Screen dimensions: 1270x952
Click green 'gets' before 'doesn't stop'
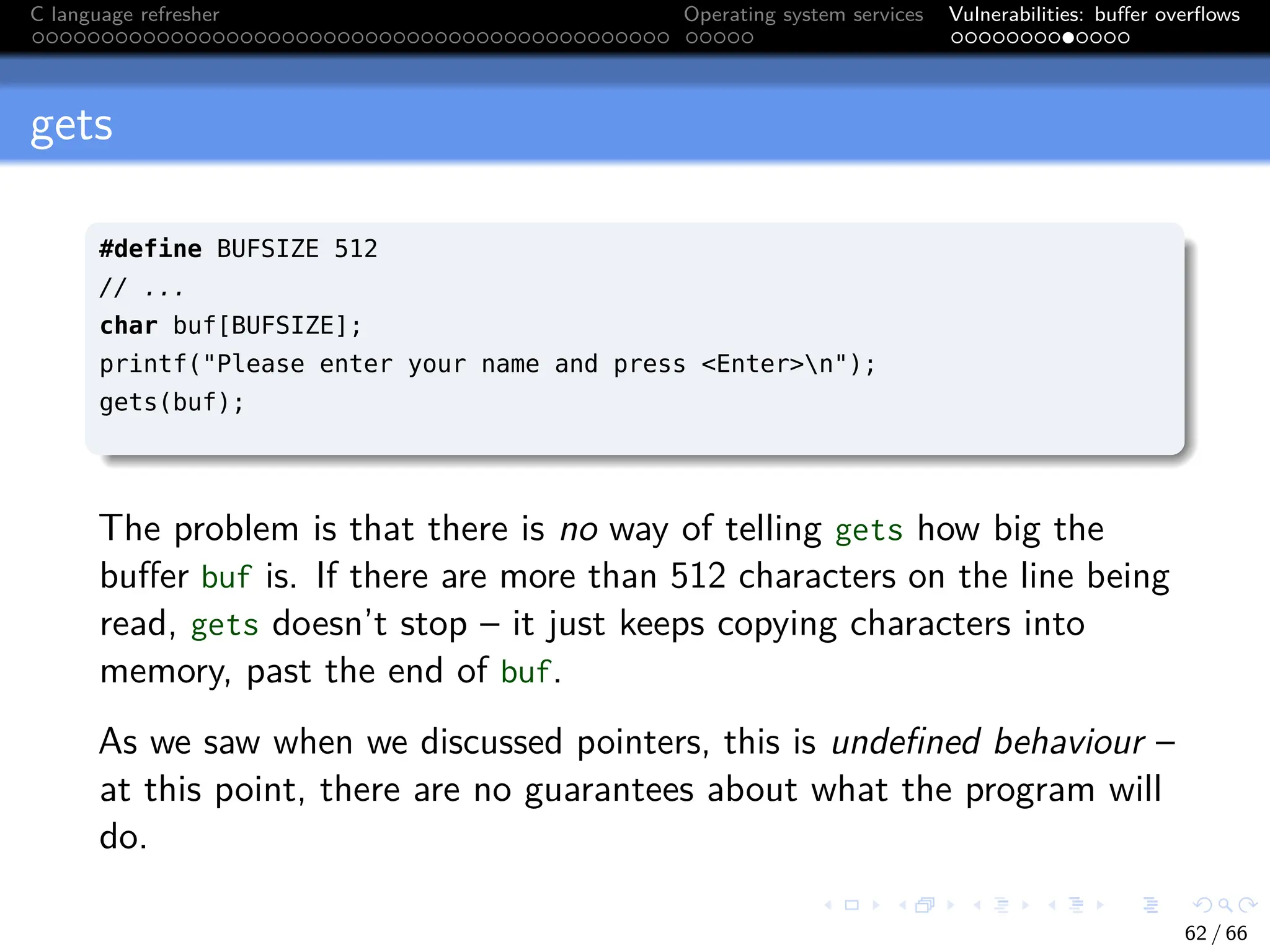224,626
